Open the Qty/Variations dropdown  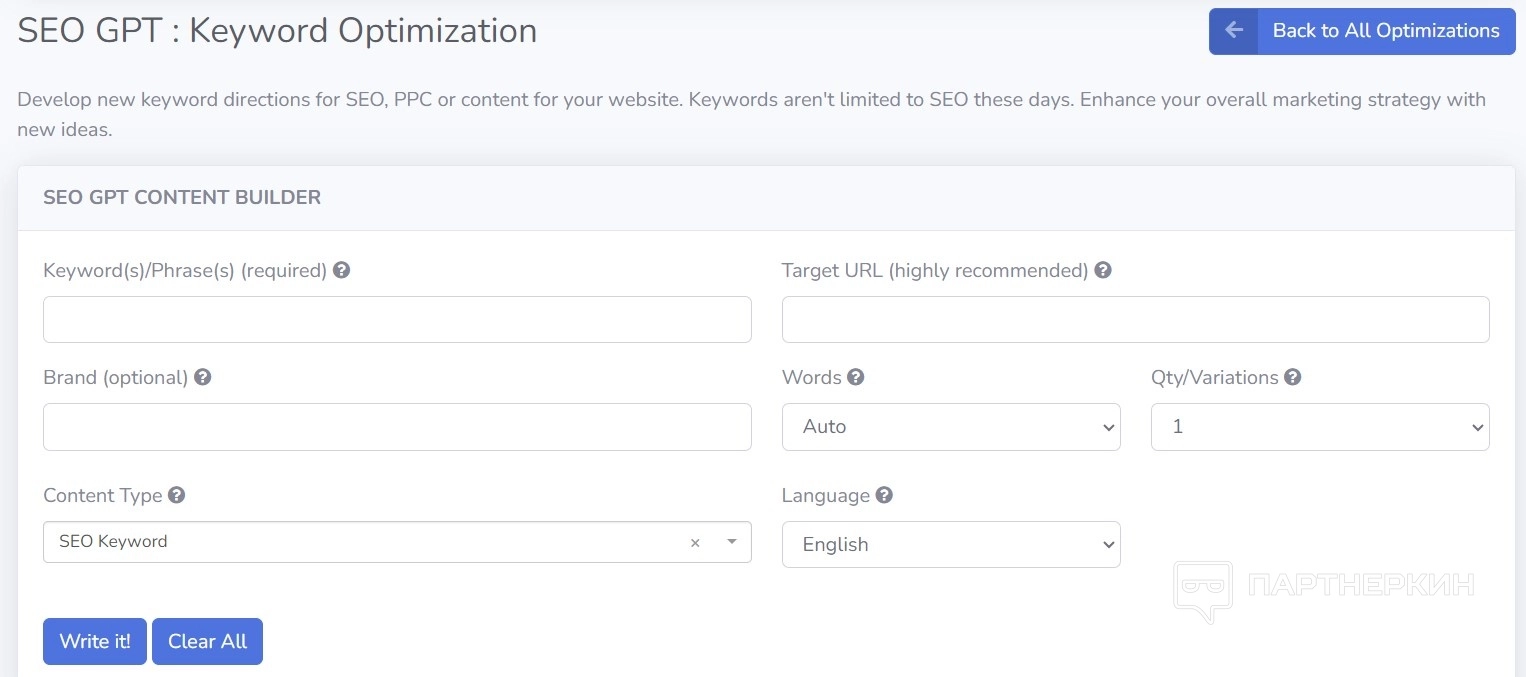(1319, 427)
